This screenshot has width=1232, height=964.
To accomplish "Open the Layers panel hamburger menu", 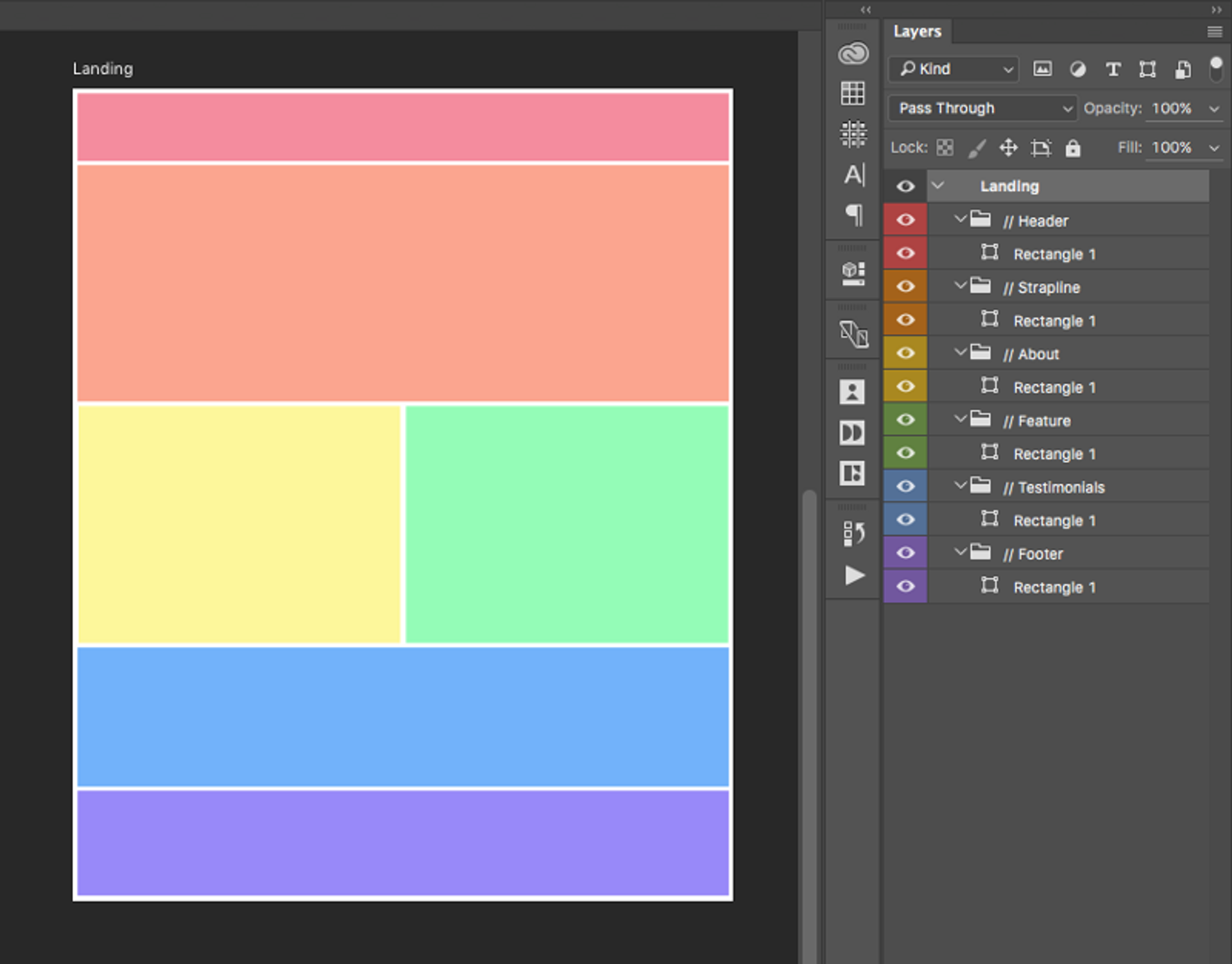I will click(1214, 31).
